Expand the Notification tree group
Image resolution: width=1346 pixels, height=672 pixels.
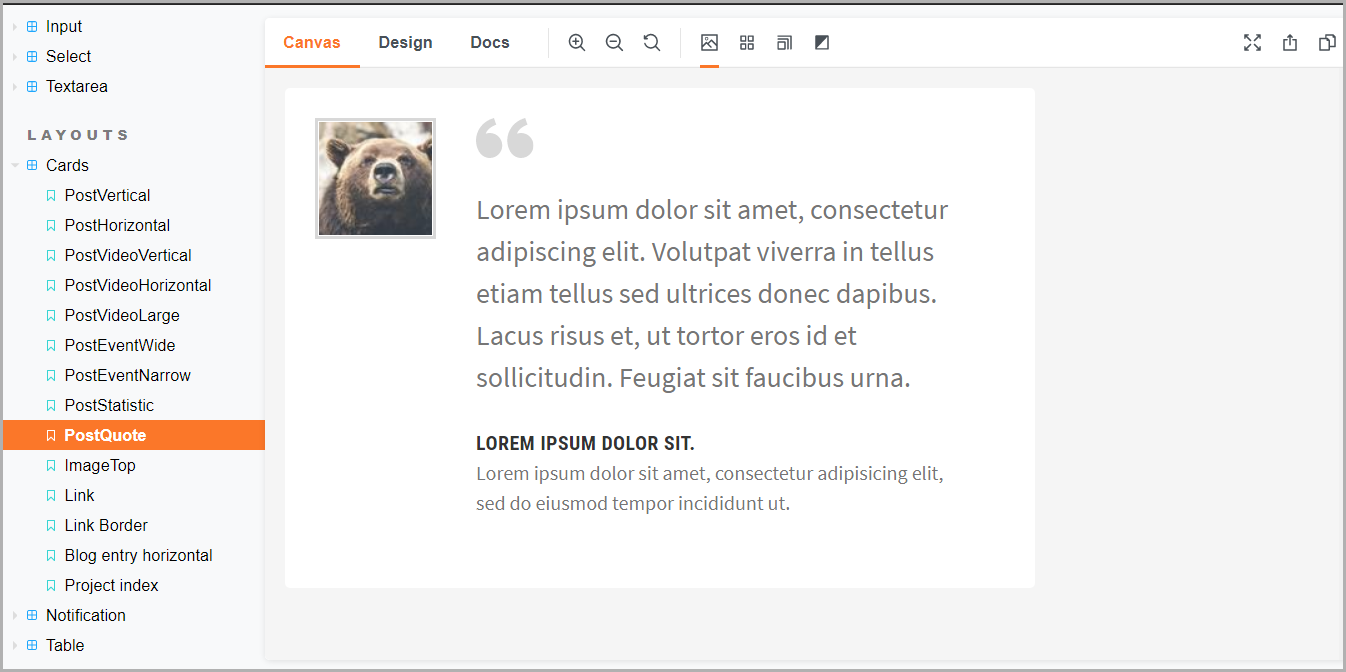click(15, 616)
